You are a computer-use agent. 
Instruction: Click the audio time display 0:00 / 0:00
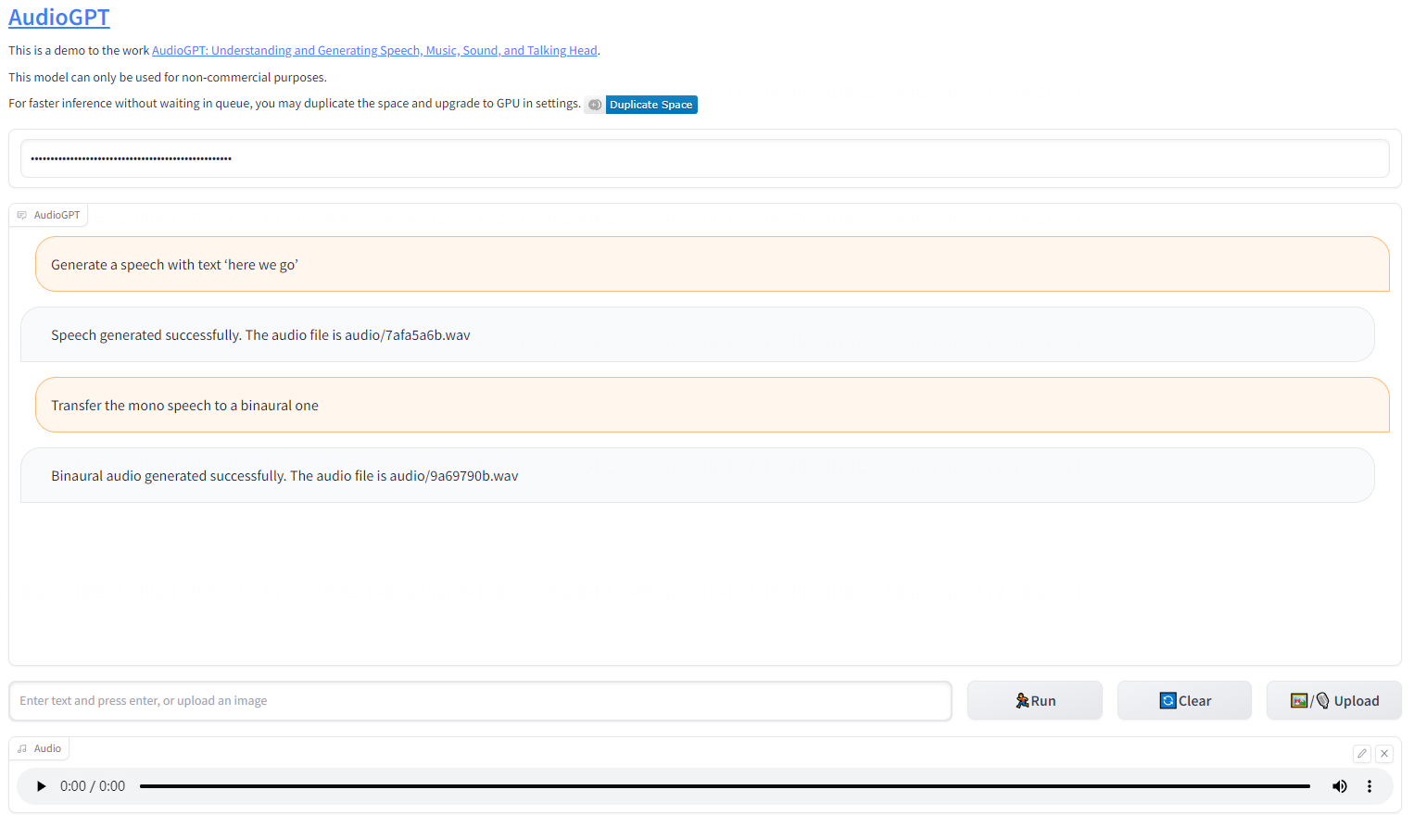coord(93,786)
